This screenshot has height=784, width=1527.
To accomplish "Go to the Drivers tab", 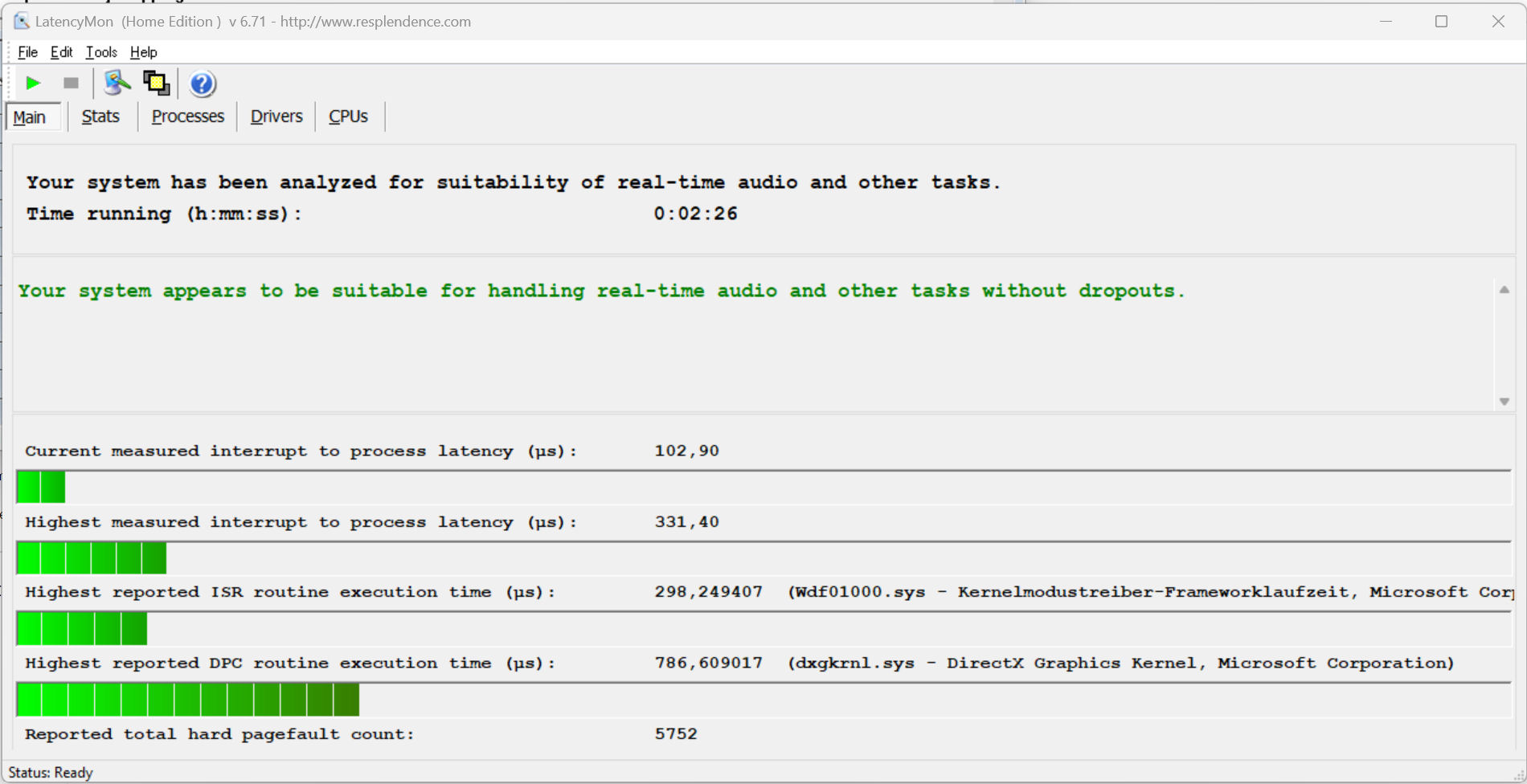I will pyautogui.click(x=276, y=116).
